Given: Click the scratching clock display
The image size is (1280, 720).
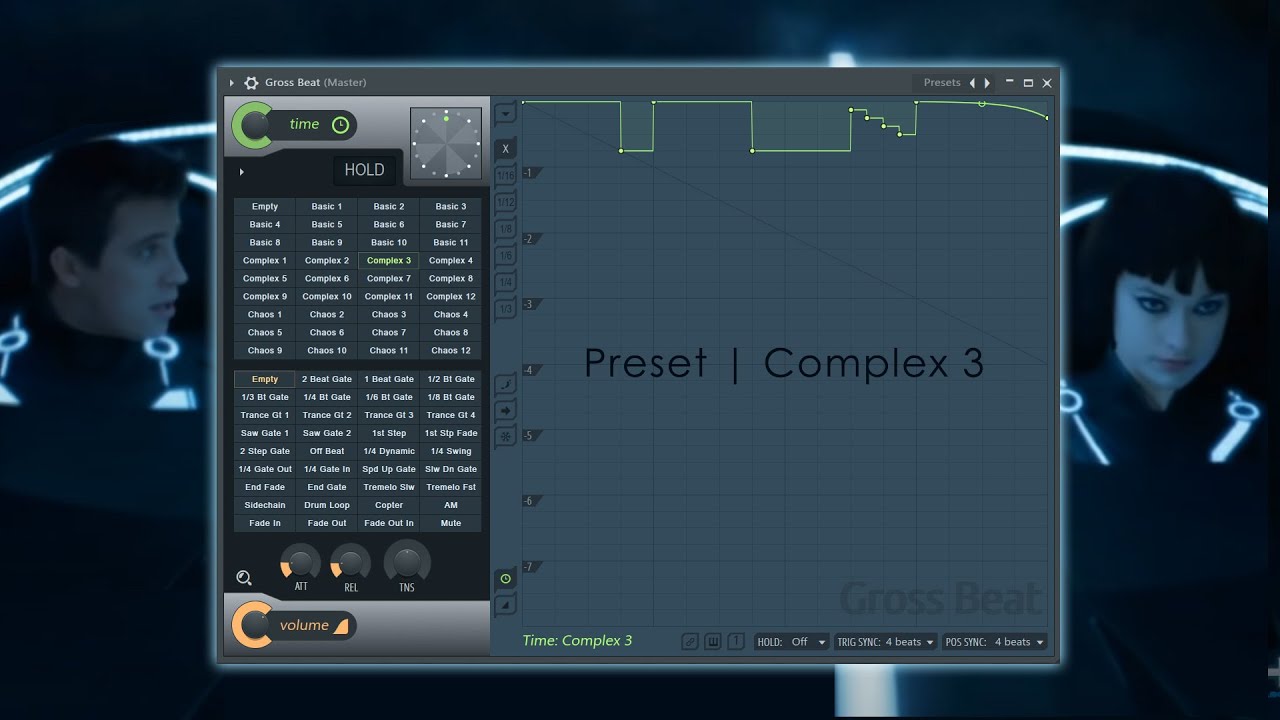Looking at the screenshot, I should [446, 144].
